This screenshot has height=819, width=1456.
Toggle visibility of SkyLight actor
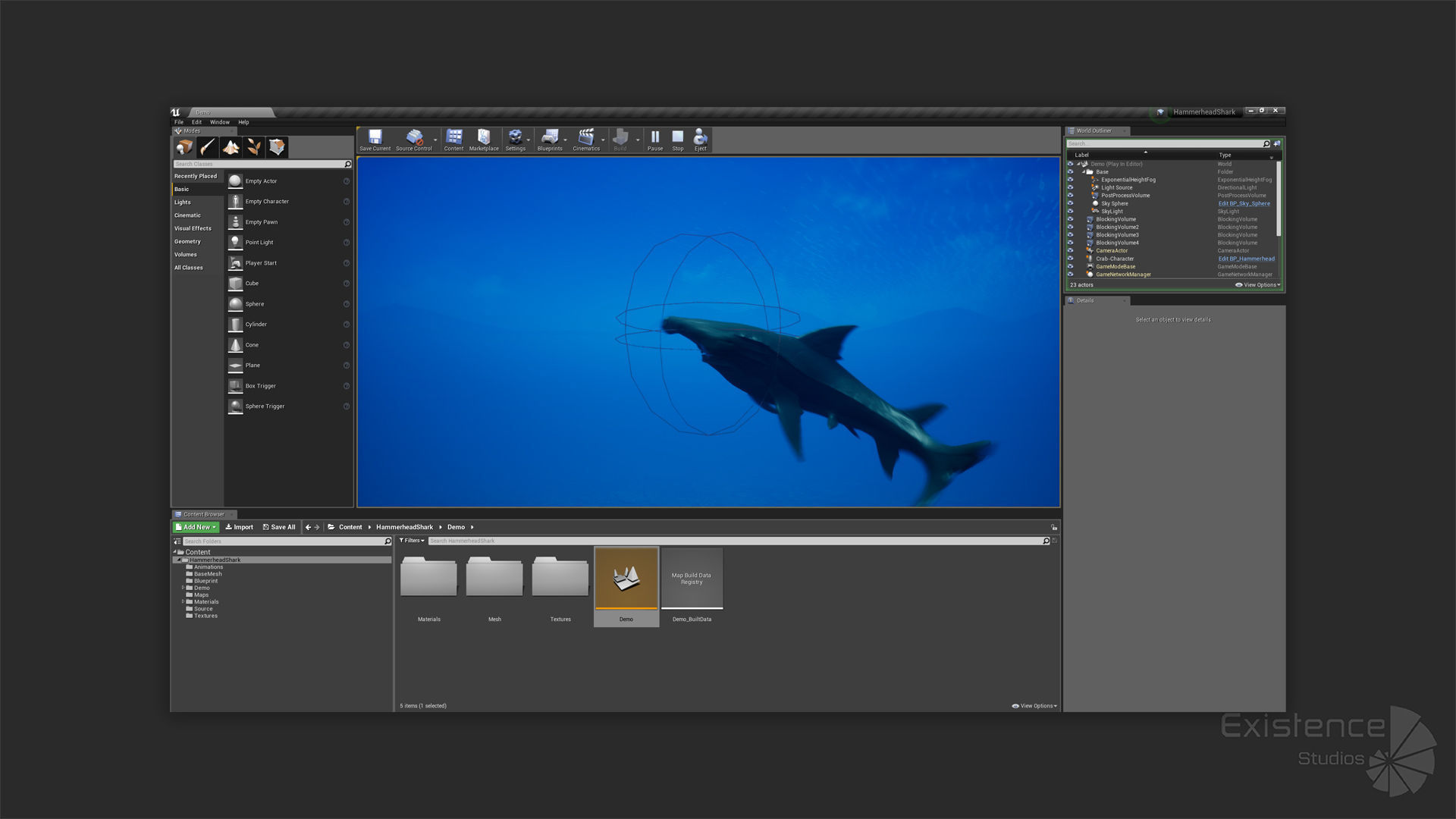coord(1071,212)
